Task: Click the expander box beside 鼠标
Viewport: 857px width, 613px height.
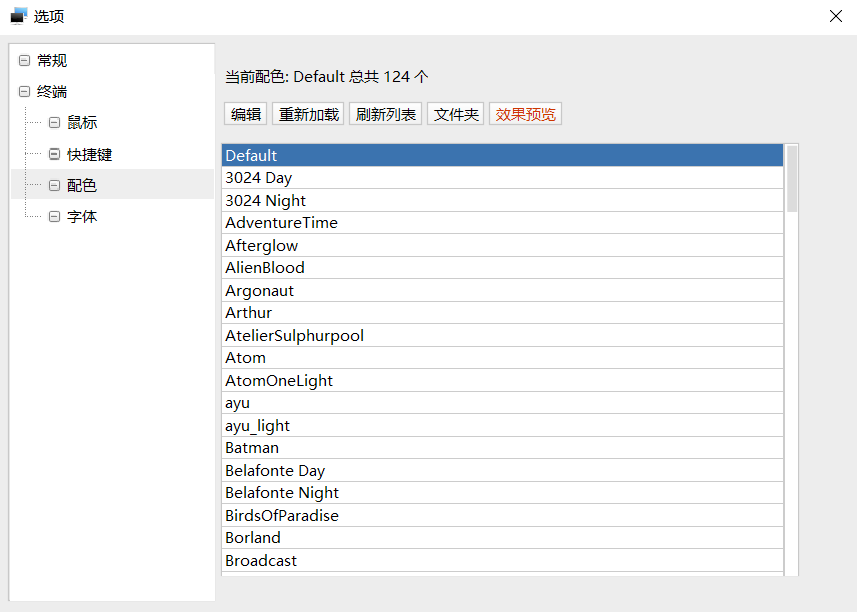Action: (55, 123)
